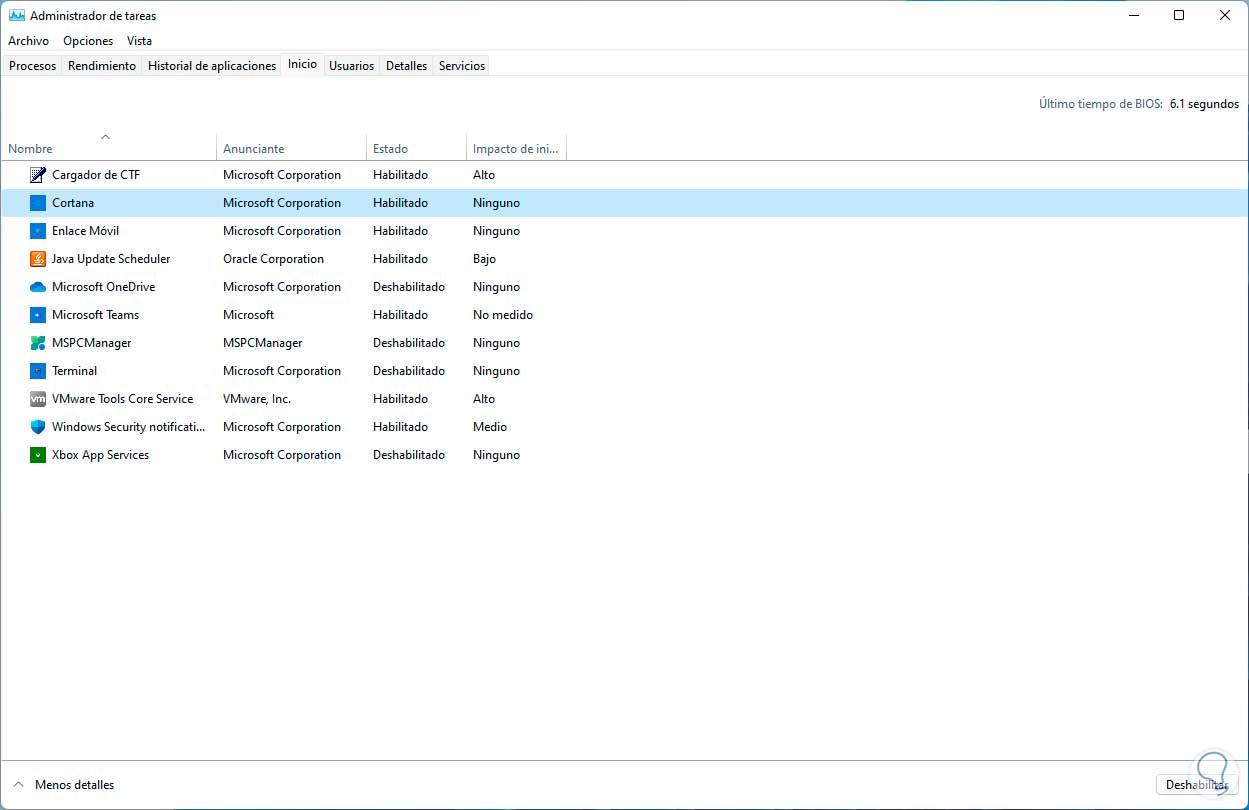1249x810 pixels.
Task: Select Microsoft OneDrive entry
Action: coord(103,287)
